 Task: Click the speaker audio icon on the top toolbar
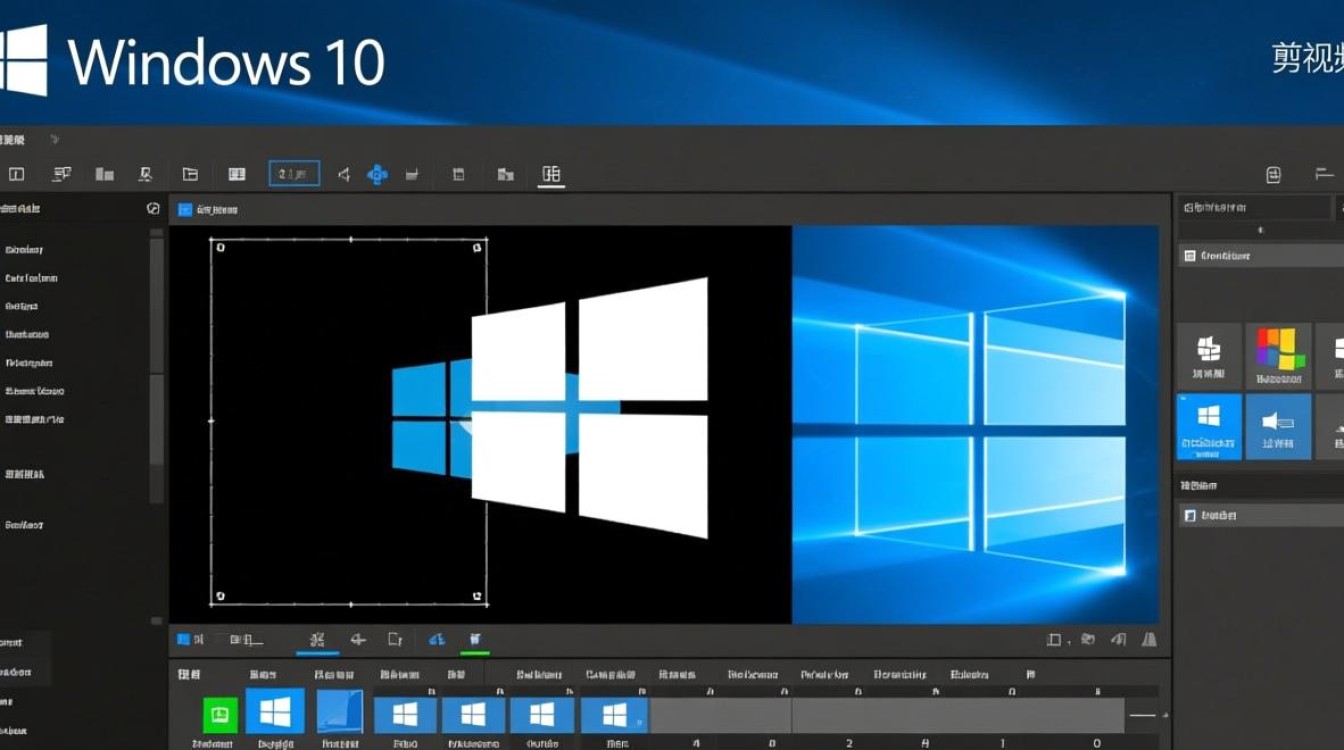click(342, 173)
